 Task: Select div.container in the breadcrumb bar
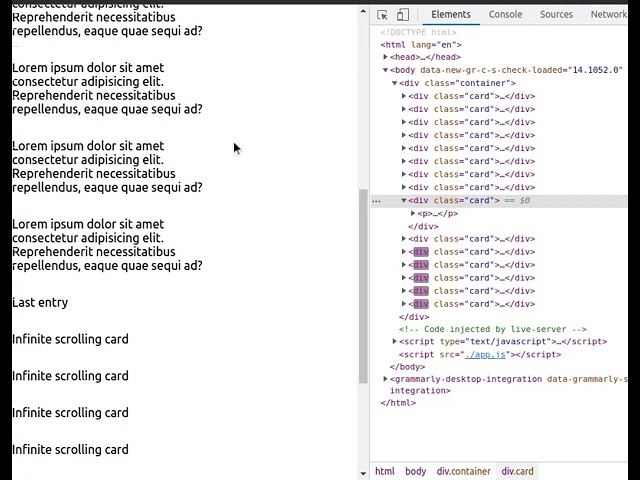(463, 471)
